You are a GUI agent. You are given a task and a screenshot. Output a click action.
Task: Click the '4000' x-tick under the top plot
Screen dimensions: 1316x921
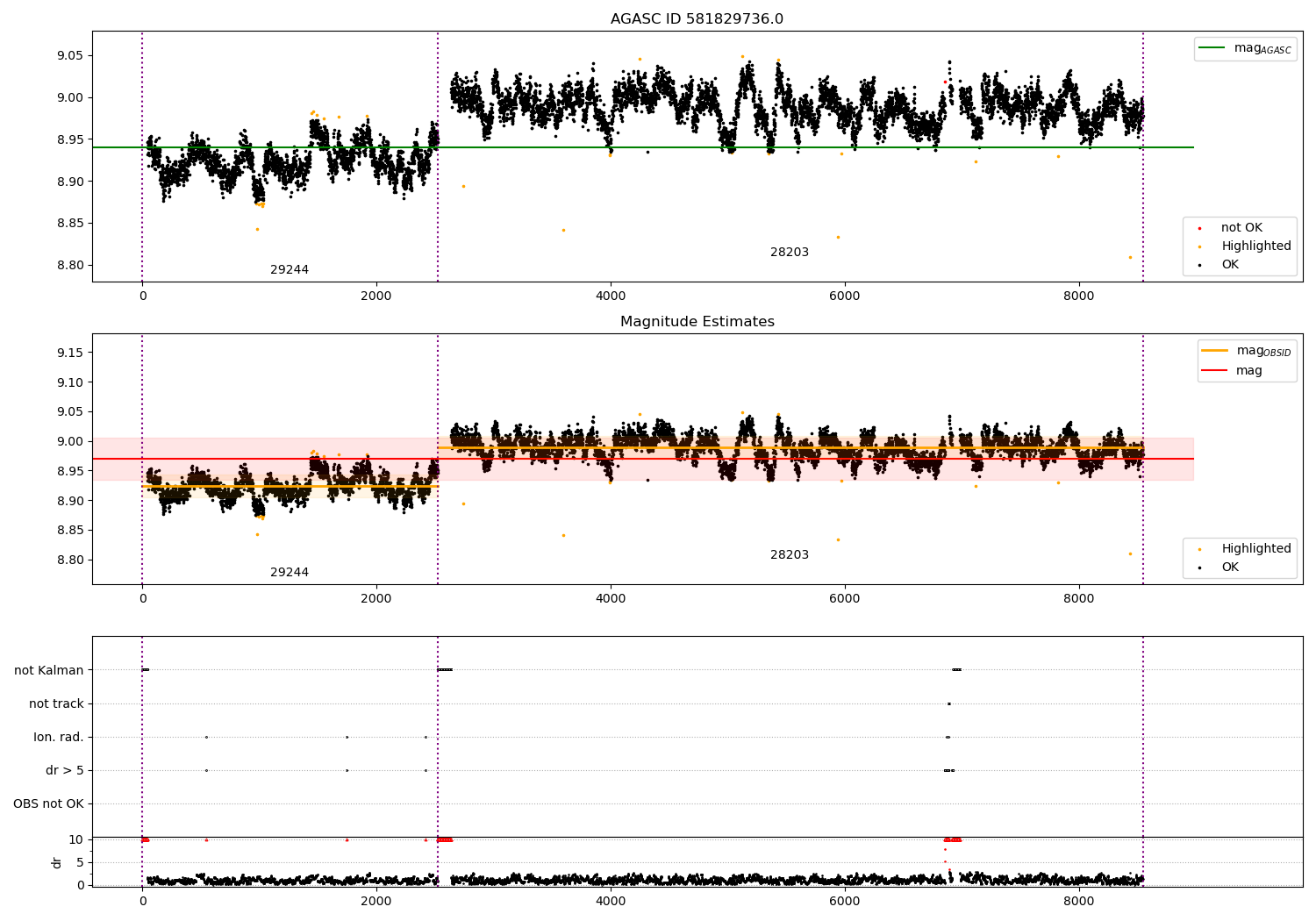click(611, 296)
